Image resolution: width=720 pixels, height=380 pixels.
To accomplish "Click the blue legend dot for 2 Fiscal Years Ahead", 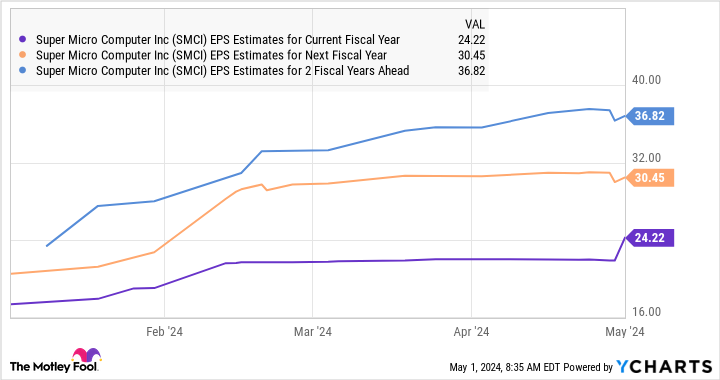I will [x=22, y=71].
